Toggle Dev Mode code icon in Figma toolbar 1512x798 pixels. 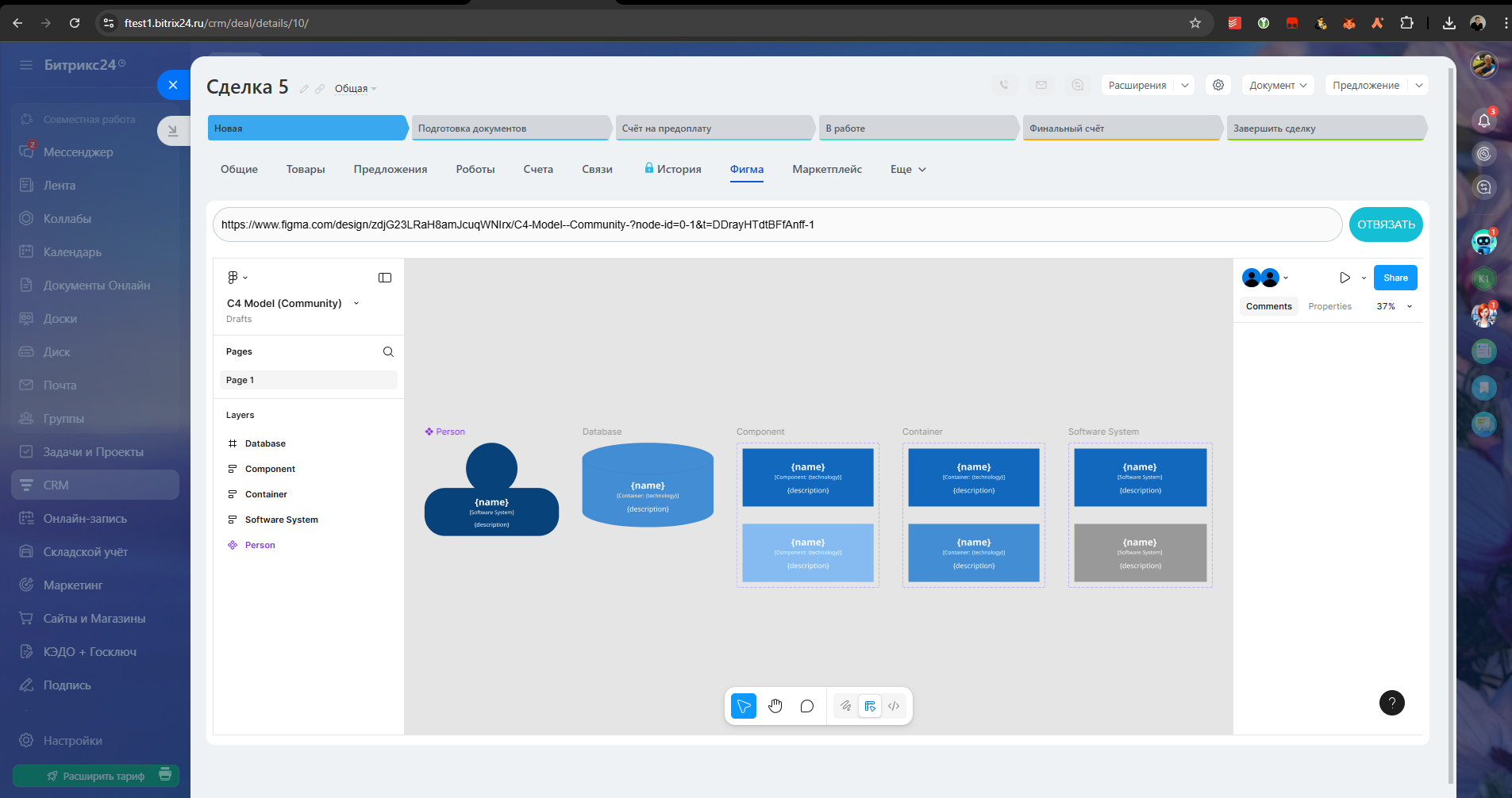894,706
